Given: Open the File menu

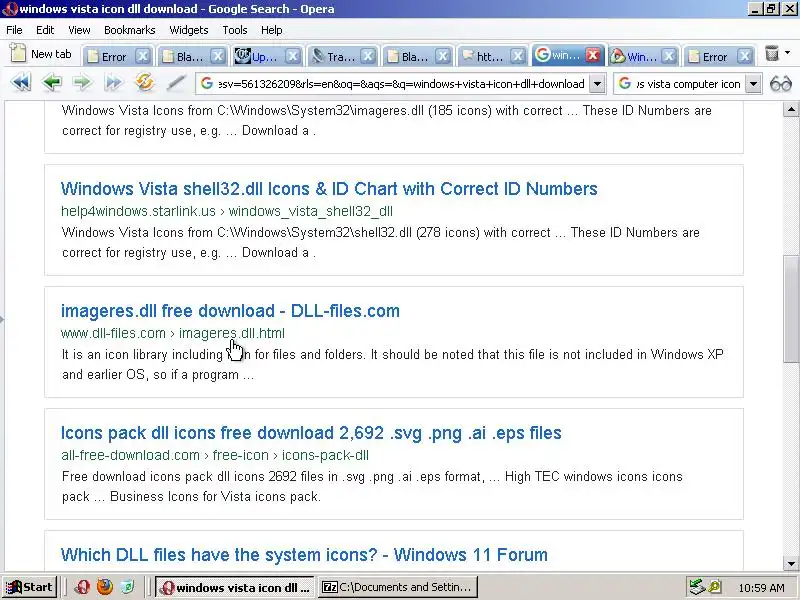Looking at the screenshot, I should pos(14,30).
